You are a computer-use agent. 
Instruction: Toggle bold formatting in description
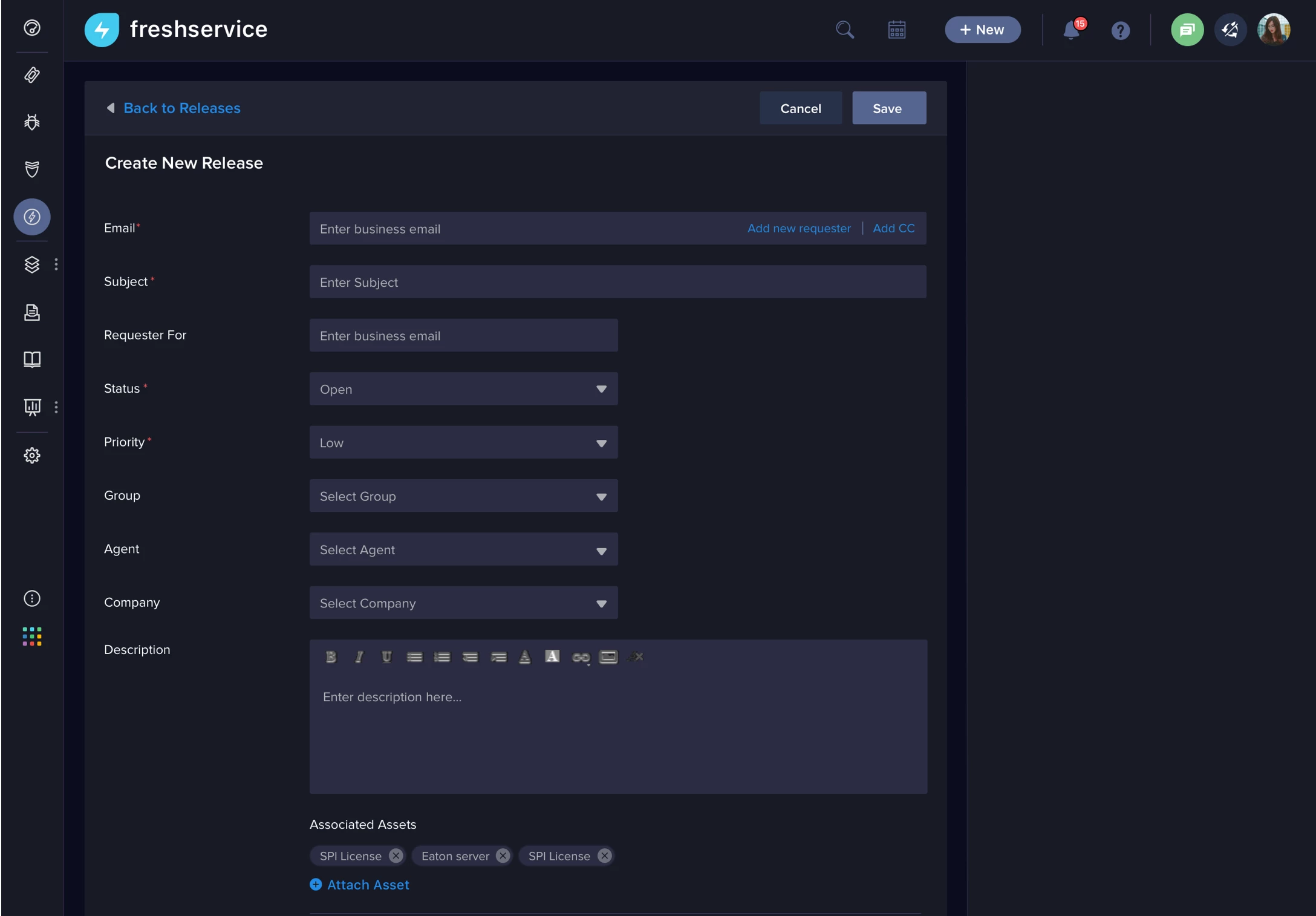coord(331,657)
